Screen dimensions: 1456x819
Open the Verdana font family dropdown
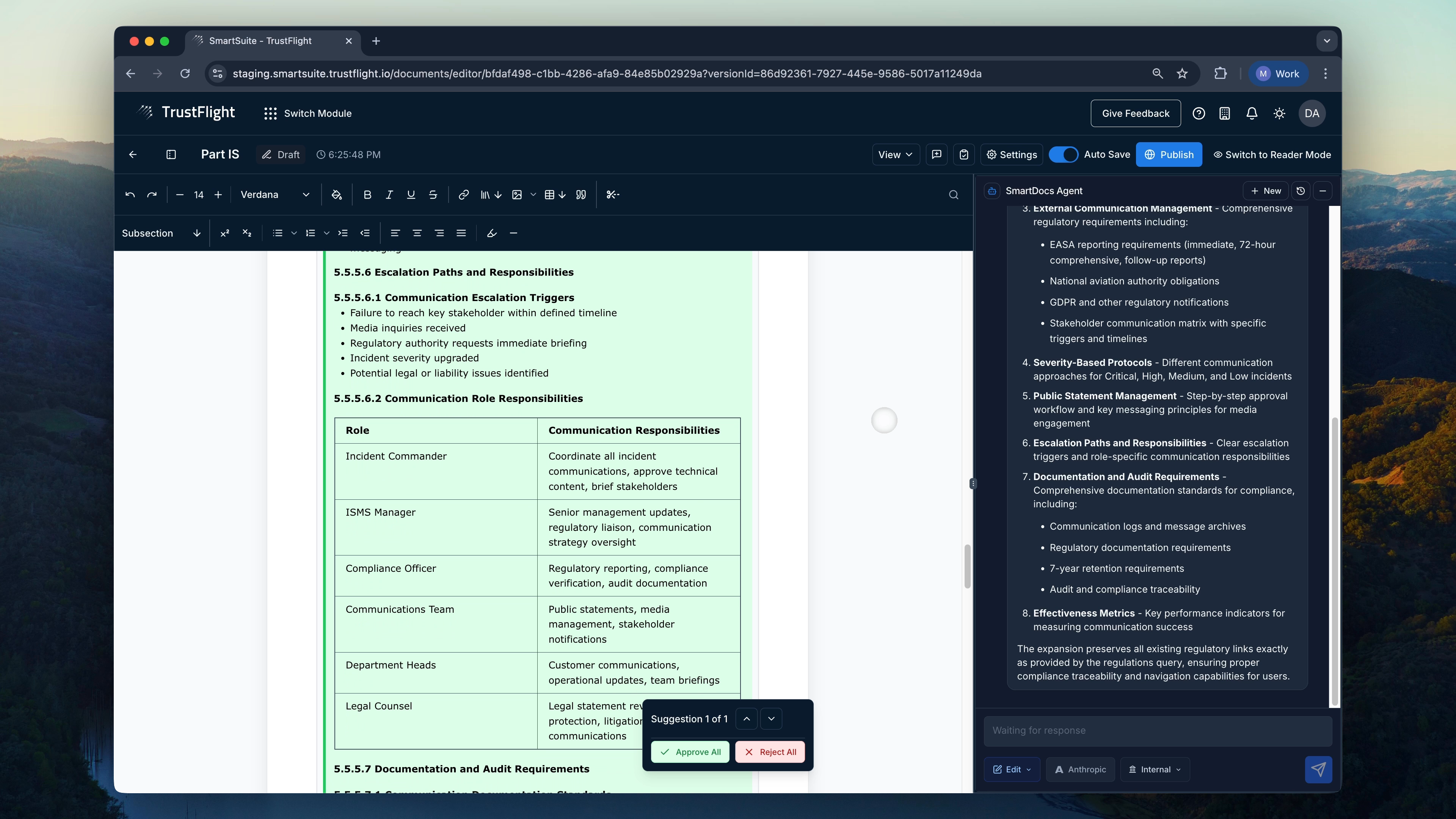click(275, 195)
